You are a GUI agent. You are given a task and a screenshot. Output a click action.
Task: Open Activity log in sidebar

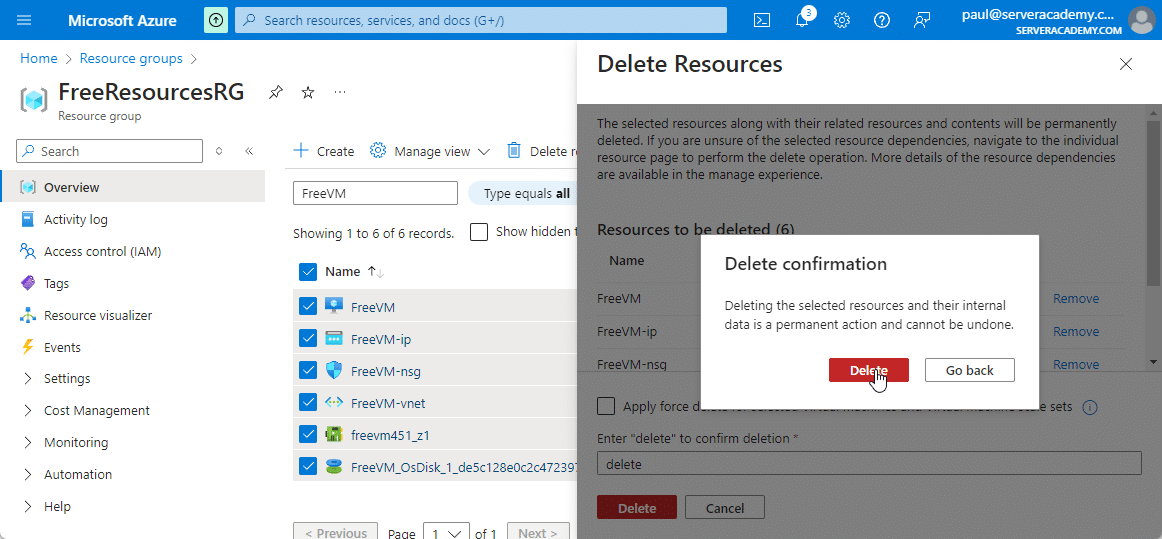[75, 220]
